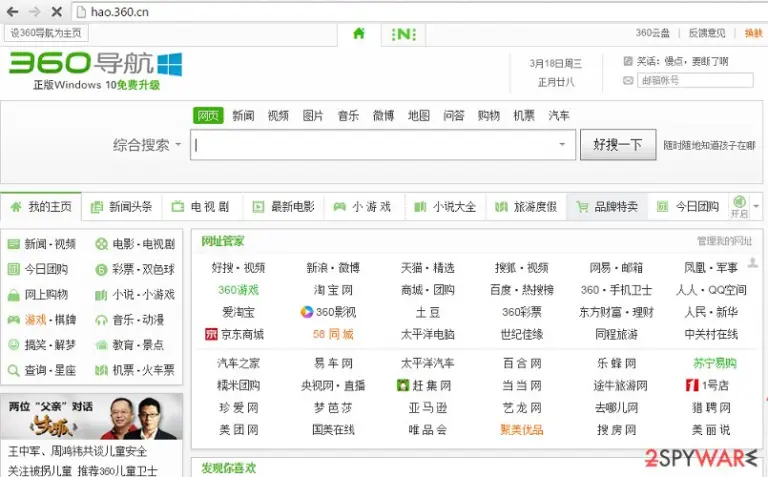The image size is (768, 477).
Task: Open the 聚美优品 link
Action: click(522, 430)
